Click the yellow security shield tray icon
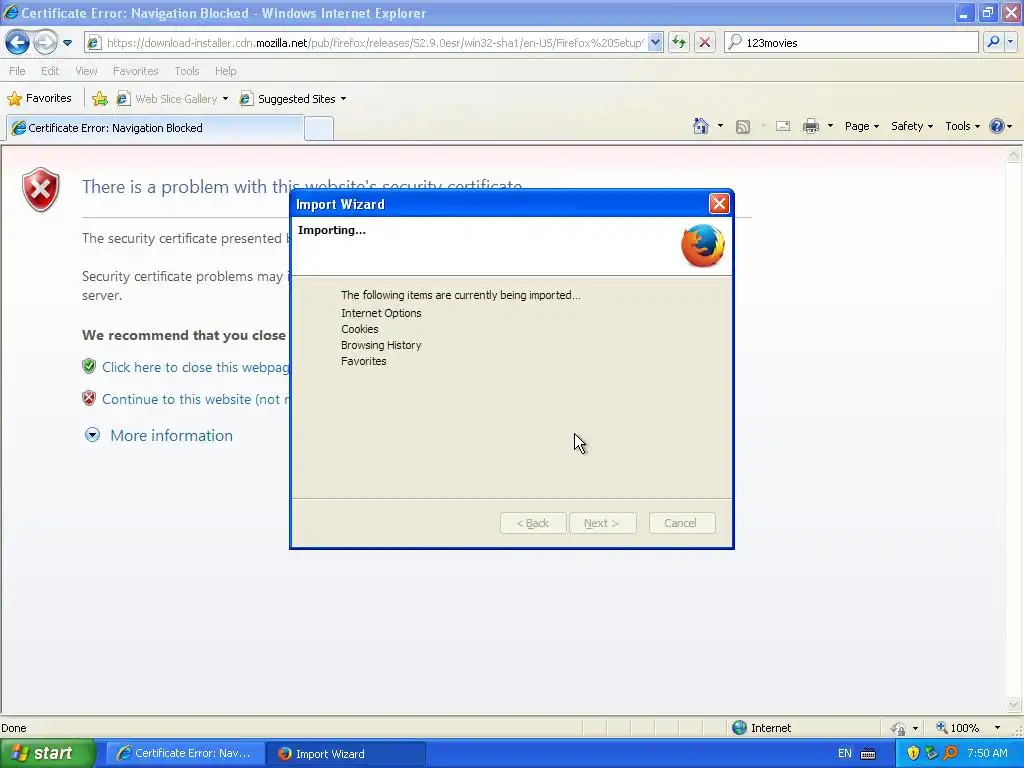Viewport: 1024px width, 768px height. [x=913, y=754]
